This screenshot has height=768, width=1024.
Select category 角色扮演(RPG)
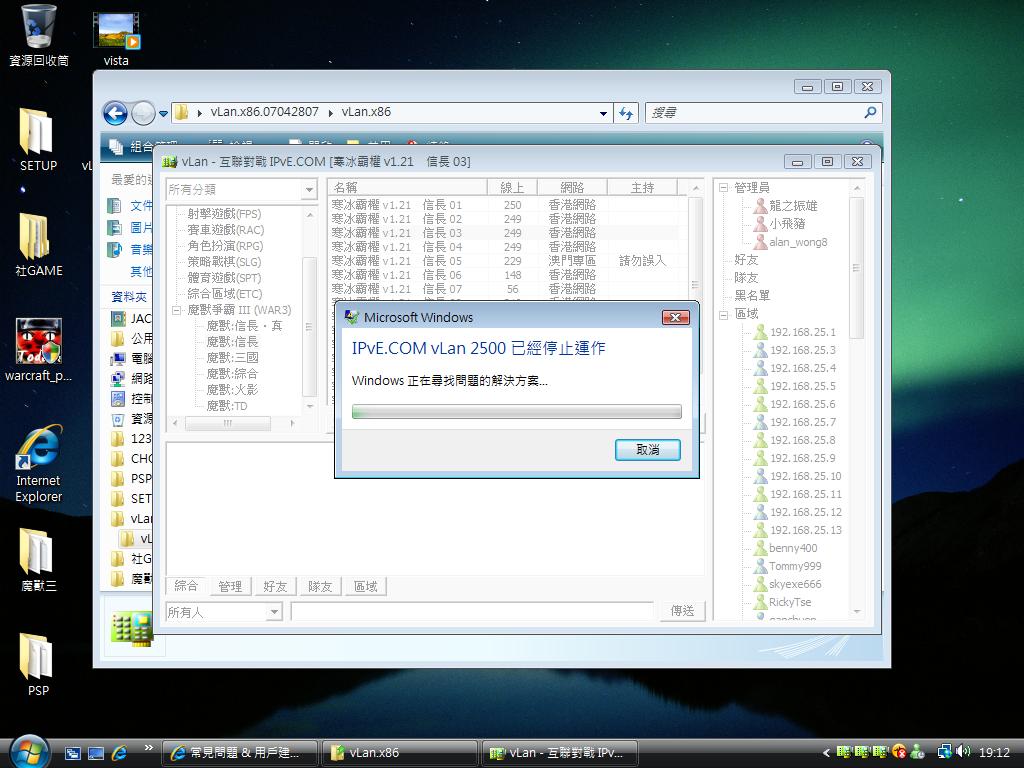click(225, 246)
